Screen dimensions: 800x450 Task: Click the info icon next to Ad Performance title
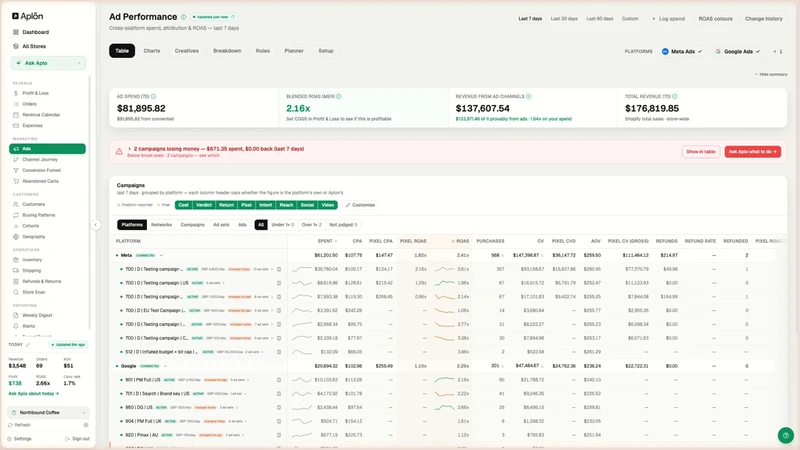[x=184, y=17]
